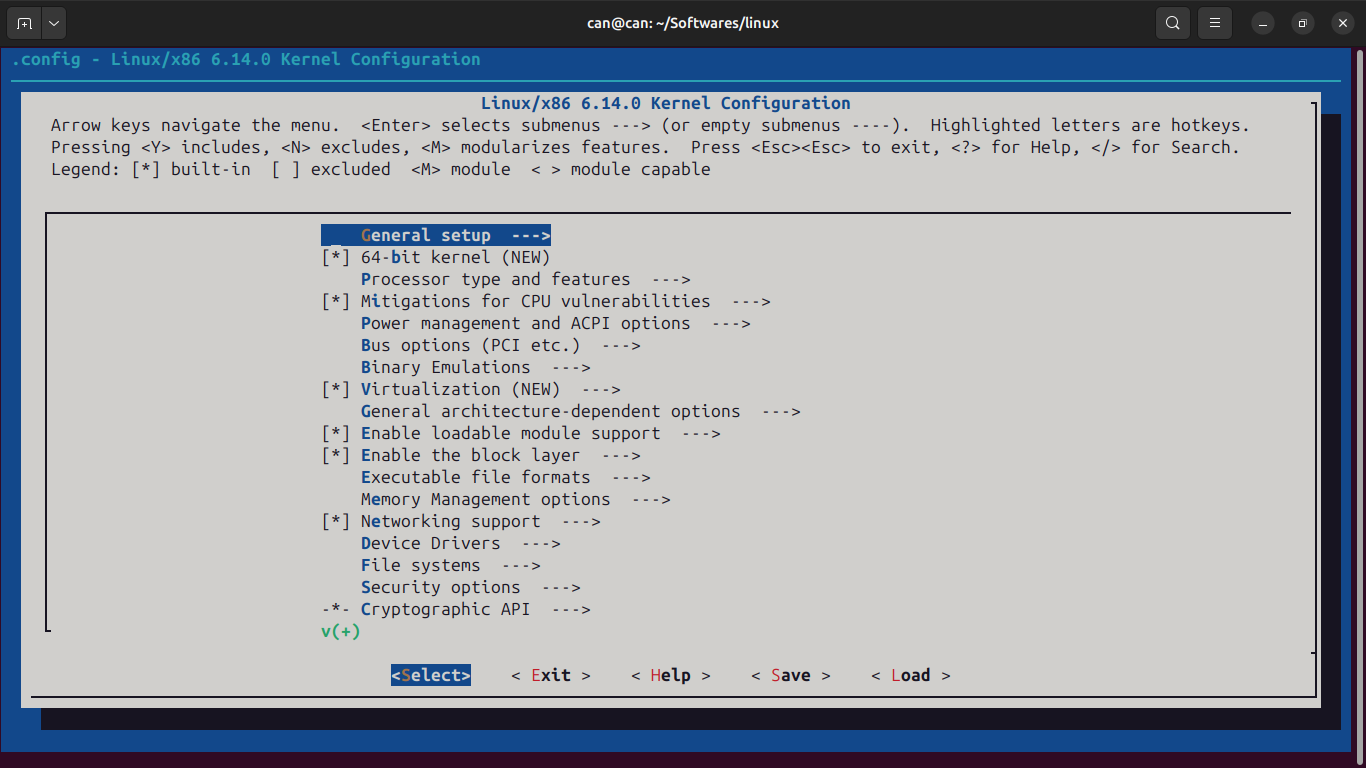Toggle the Networking support checkbox
Image resolution: width=1366 pixels, height=768 pixels.
(336, 521)
